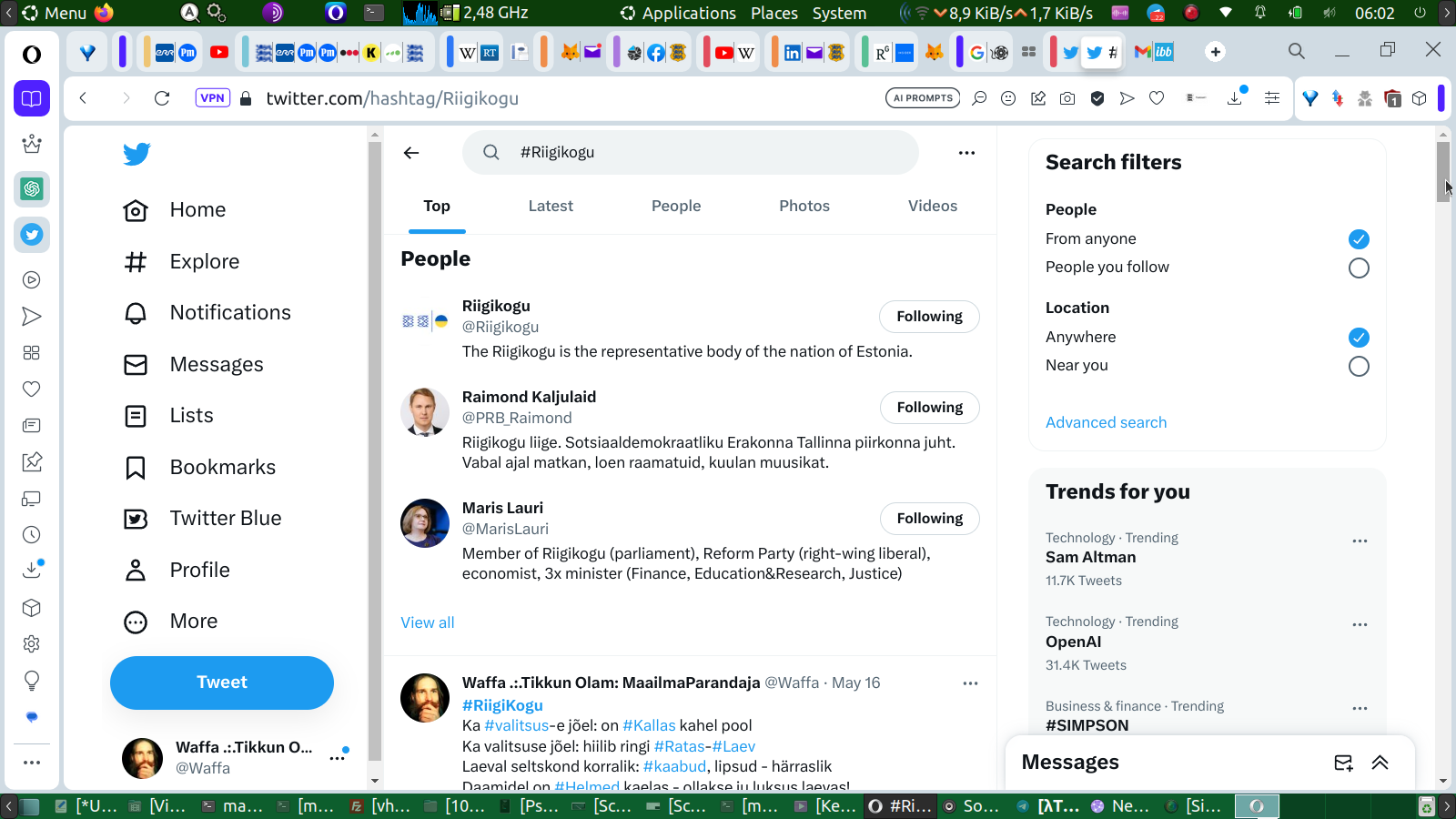Reload the Twitter page
The height and width of the screenshot is (819, 1456).
pyautogui.click(x=162, y=98)
